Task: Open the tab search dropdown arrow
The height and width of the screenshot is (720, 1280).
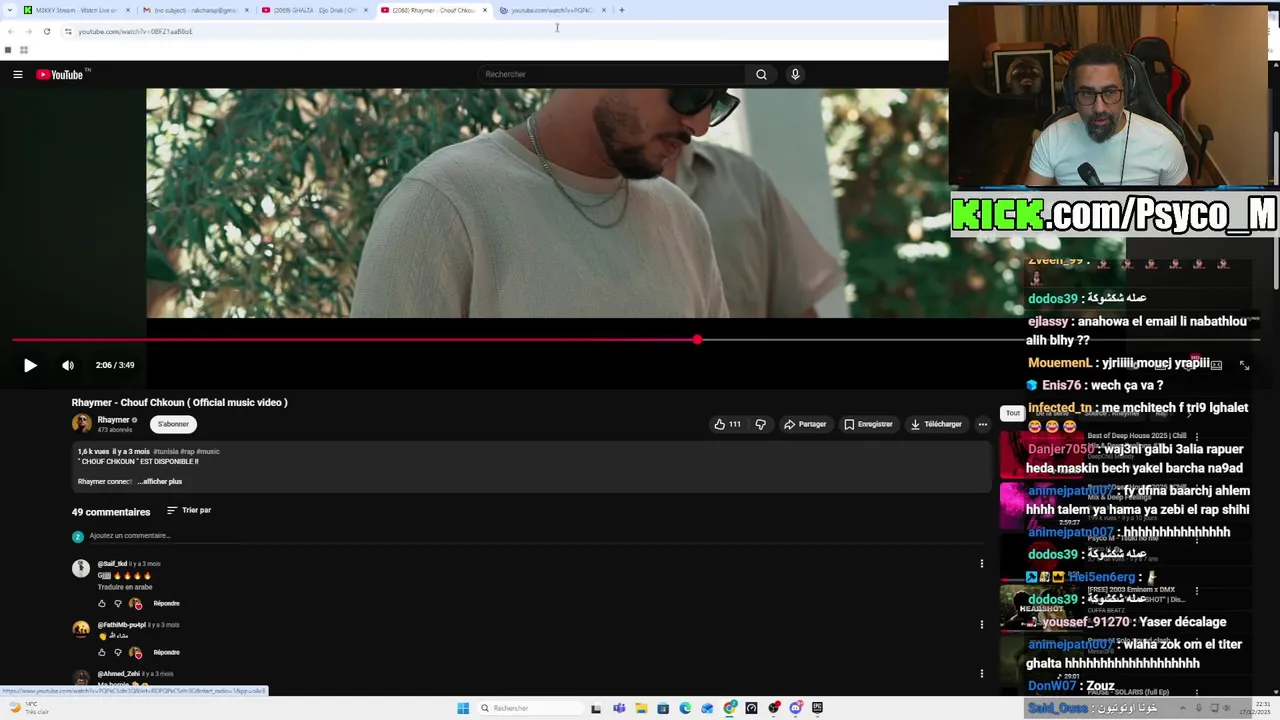Action: pos(9,10)
